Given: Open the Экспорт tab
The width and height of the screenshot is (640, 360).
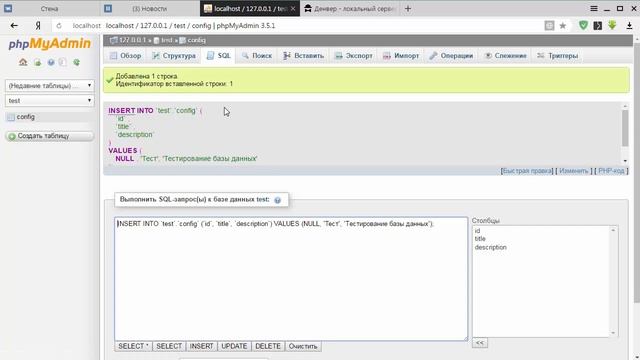Looking at the screenshot, I should (353, 56).
